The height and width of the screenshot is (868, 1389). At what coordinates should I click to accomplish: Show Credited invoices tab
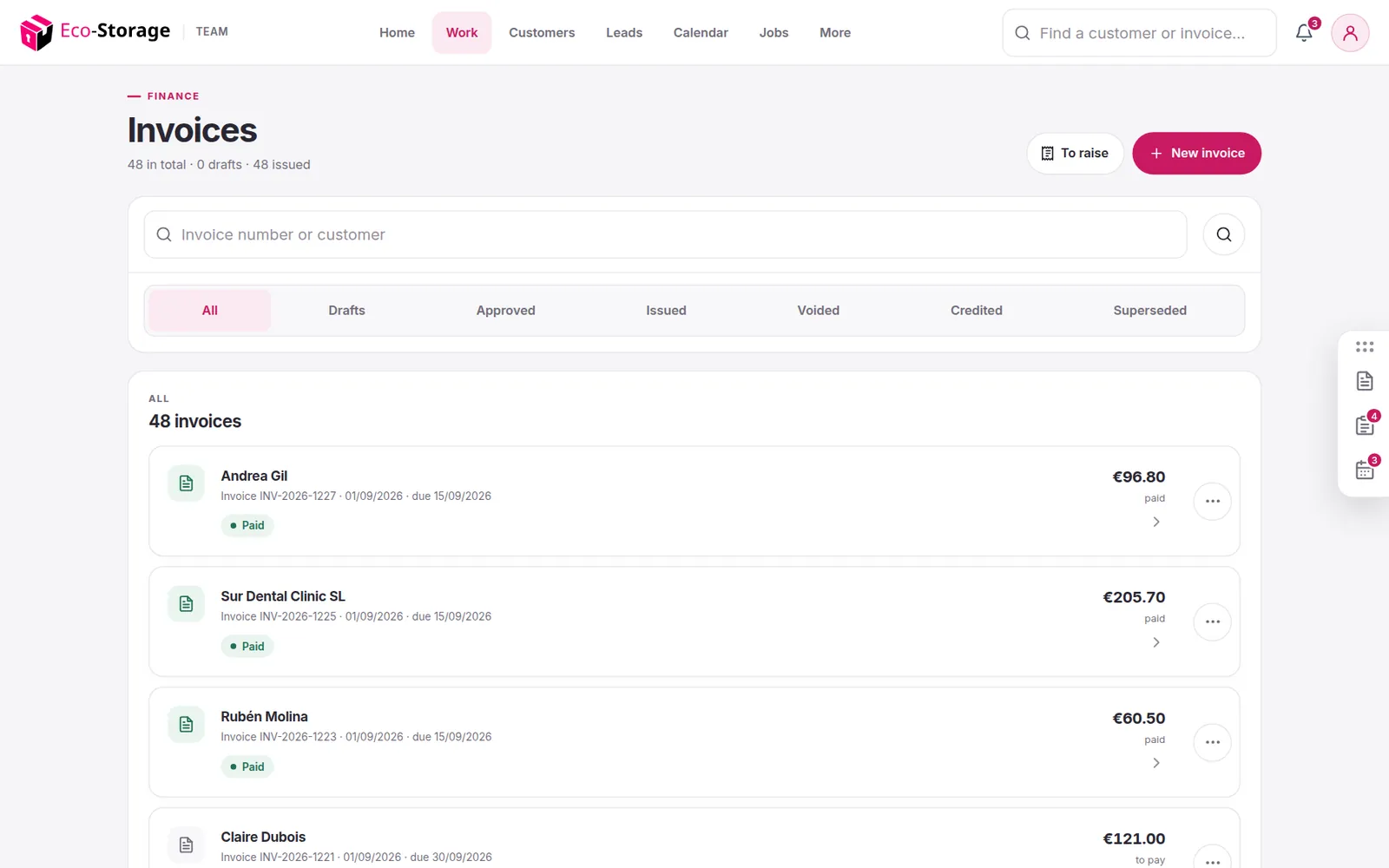976,311
